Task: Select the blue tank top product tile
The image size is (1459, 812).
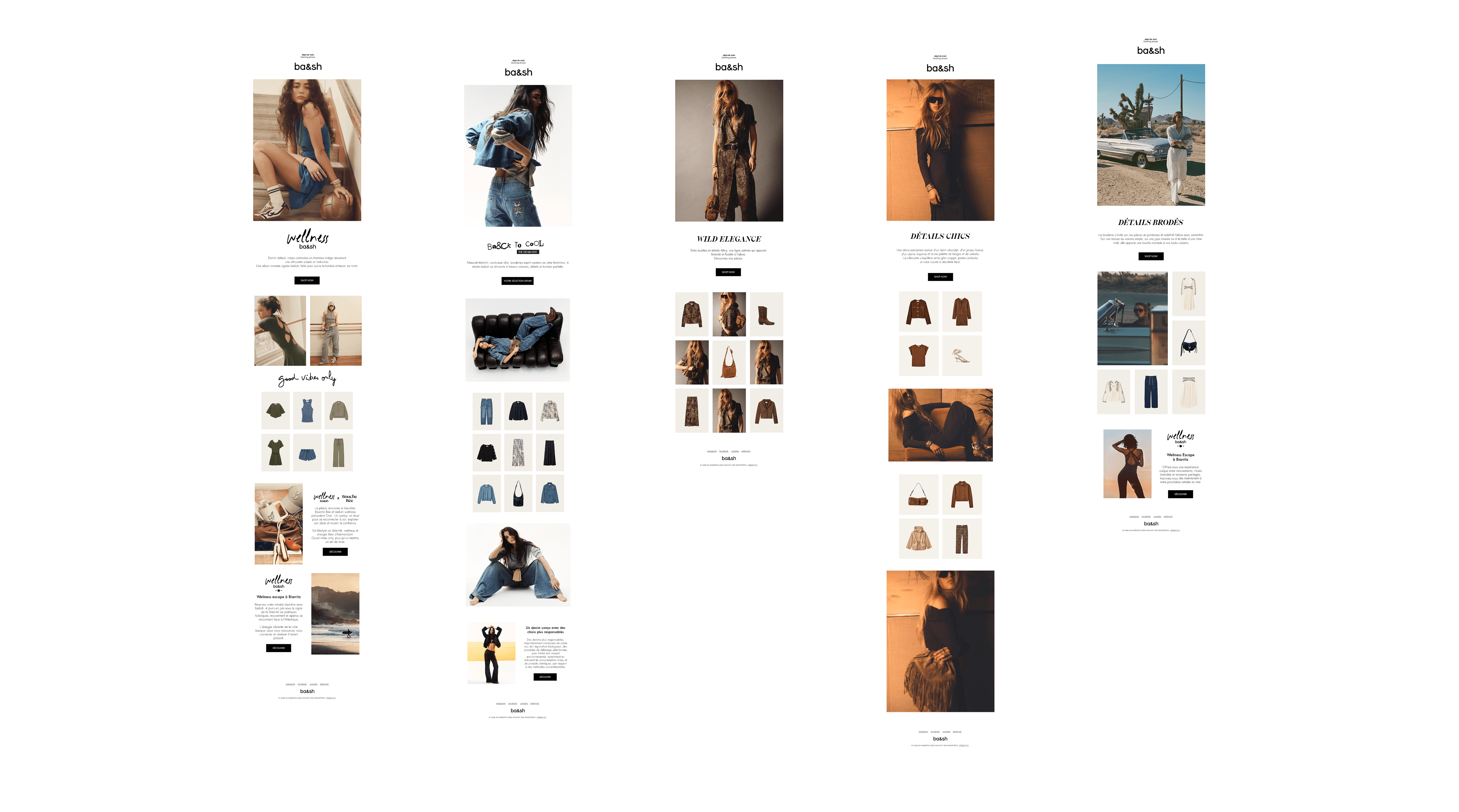Action: (307, 410)
